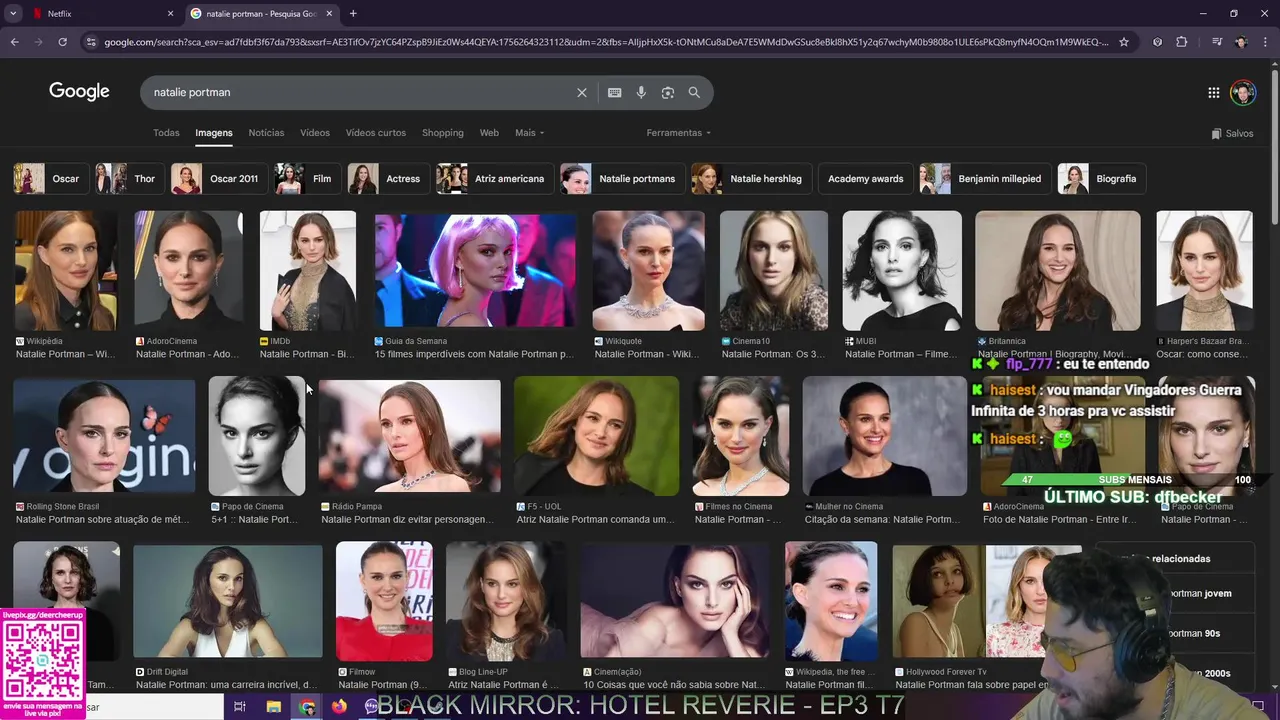Viewport: 1280px width, 720px height.
Task: Open the Google apps grid
Action: tap(1213, 93)
